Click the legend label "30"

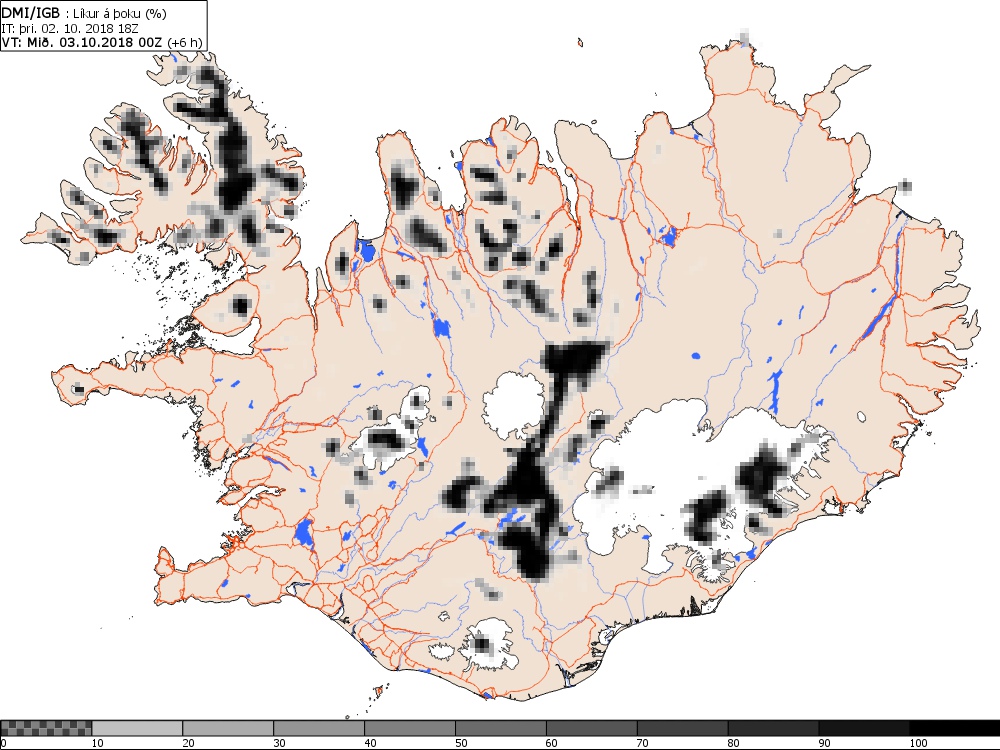(279, 743)
